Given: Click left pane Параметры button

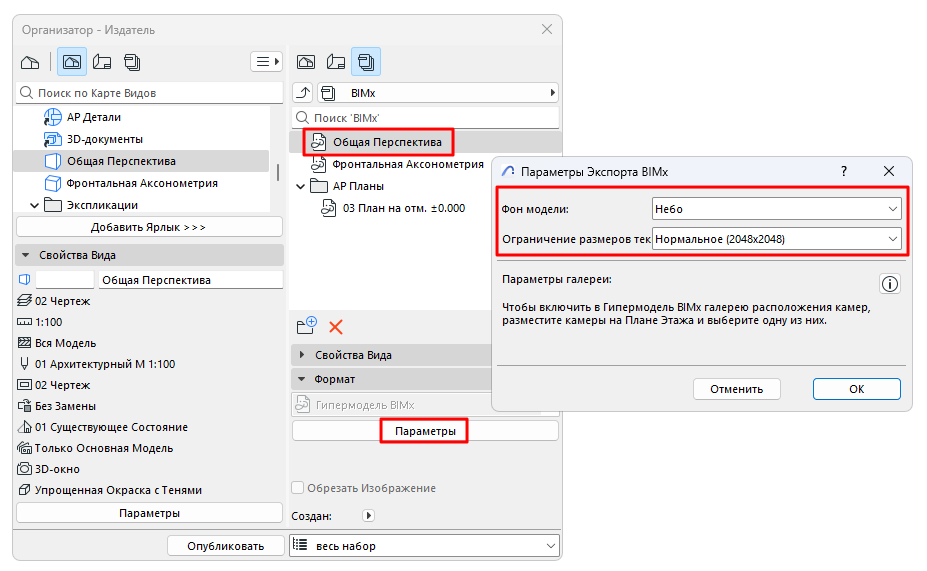Looking at the screenshot, I should 149,513.
